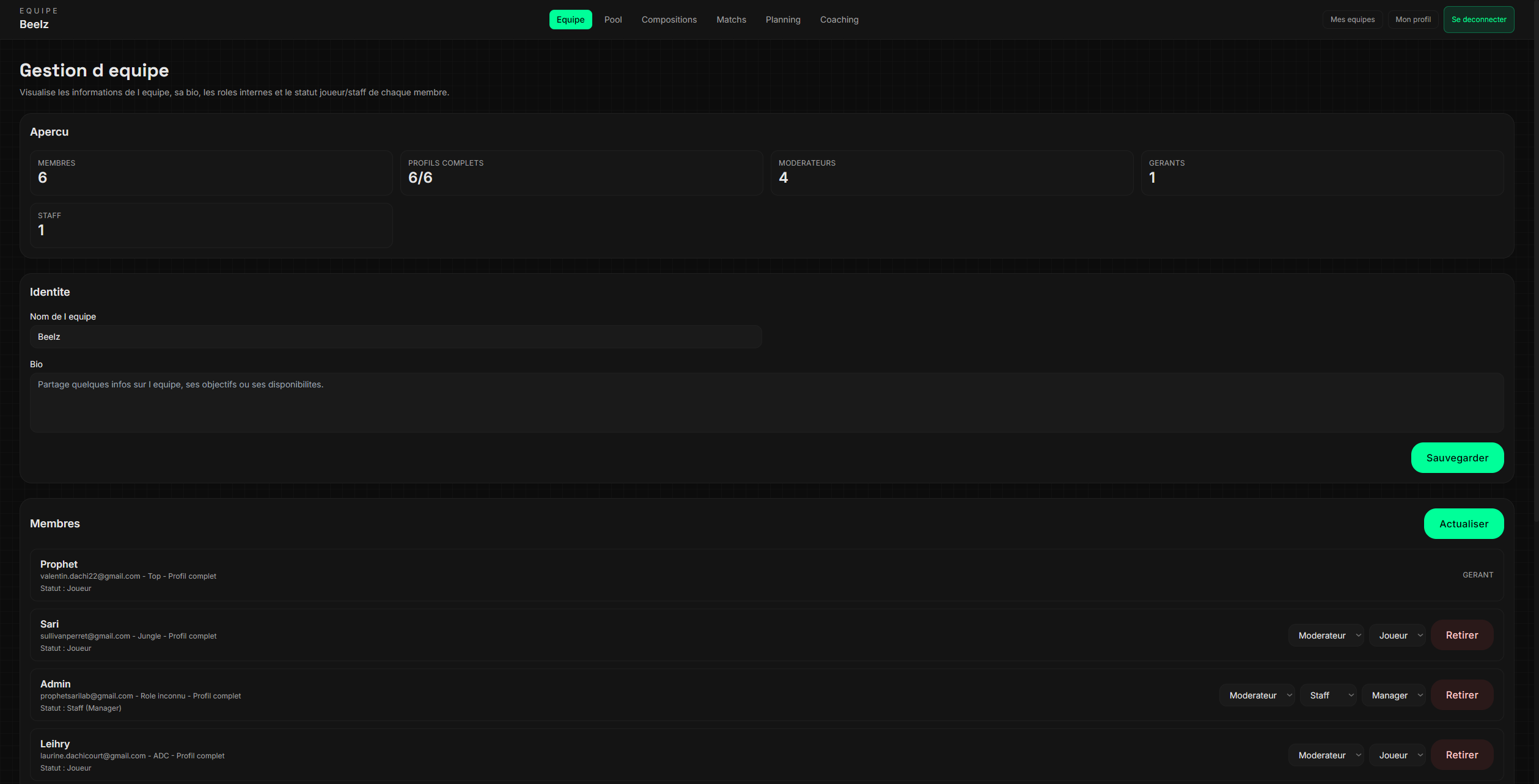Remove Sari with the Retirer button
The width and height of the screenshot is (1539, 784).
(x=1461, y=636)
